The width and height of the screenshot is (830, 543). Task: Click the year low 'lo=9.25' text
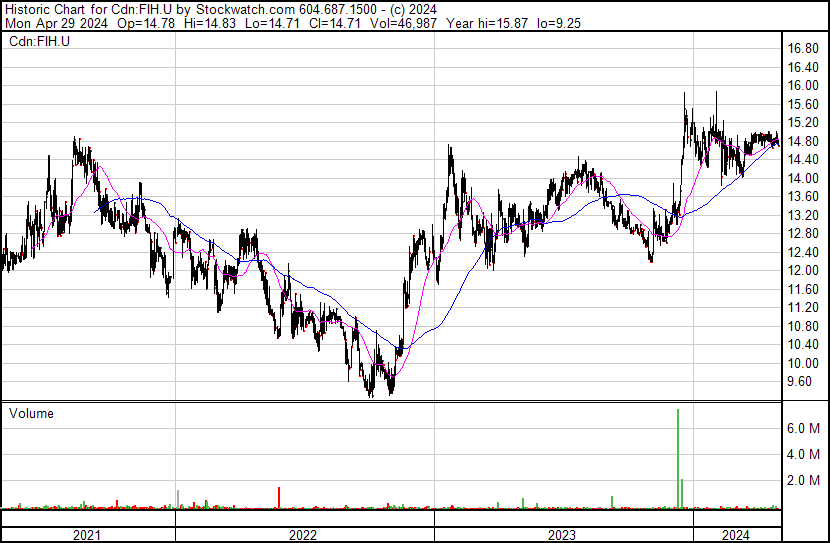[x=558, y=23]
